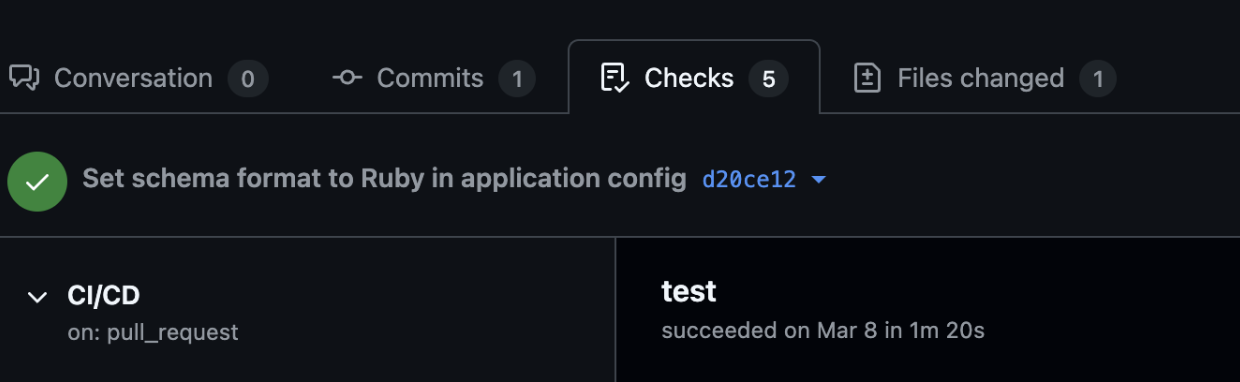Select the CI/CD workflow entry

(307, 312)
